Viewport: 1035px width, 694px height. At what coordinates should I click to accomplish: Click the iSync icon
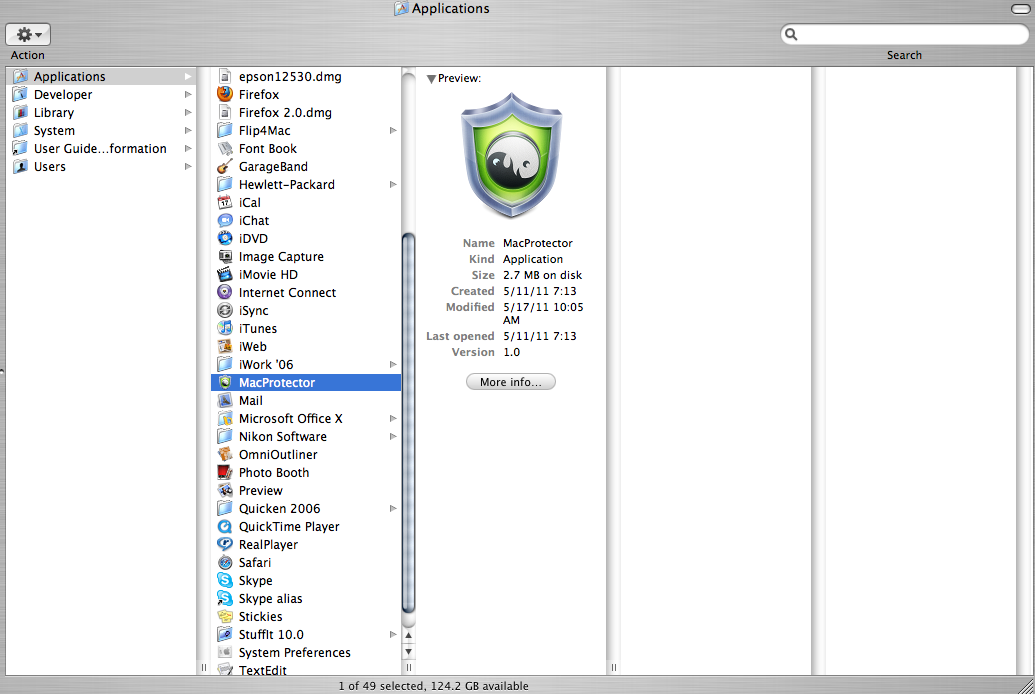(225, 310)
